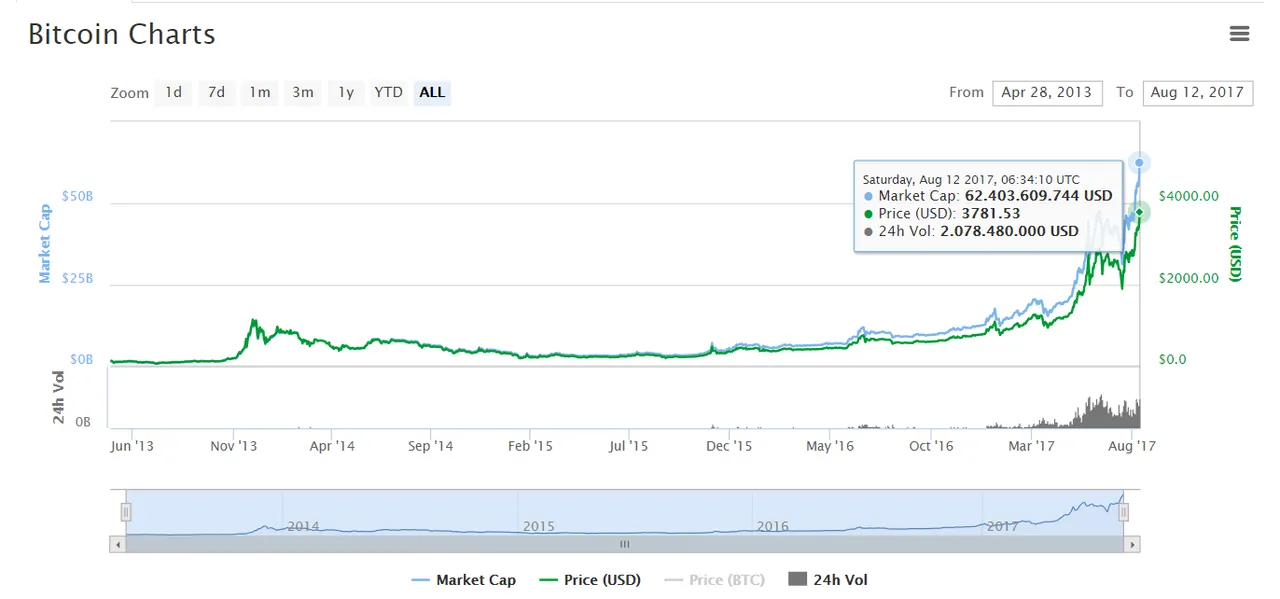Click the $4000.00 price axis label

[1189, 196]
